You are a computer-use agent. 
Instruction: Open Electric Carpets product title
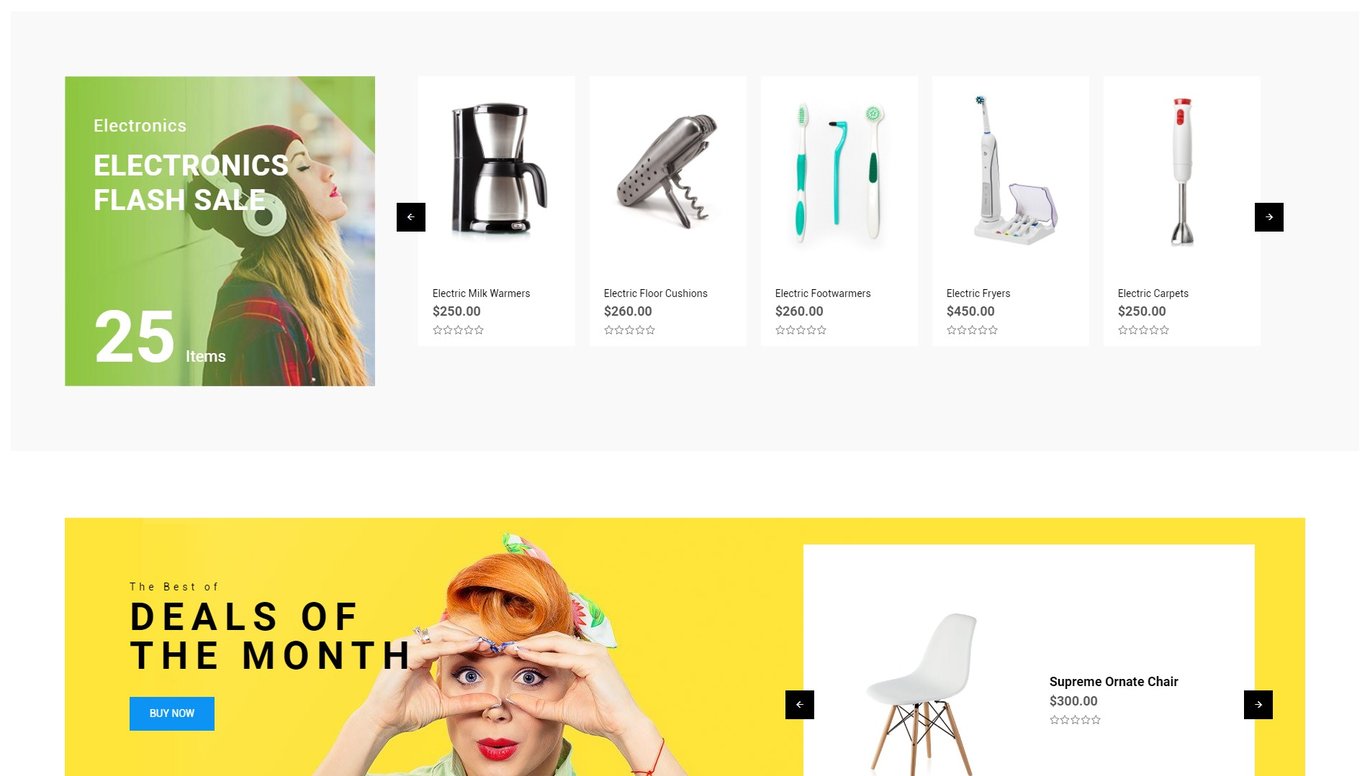[x=1153, y=293]
